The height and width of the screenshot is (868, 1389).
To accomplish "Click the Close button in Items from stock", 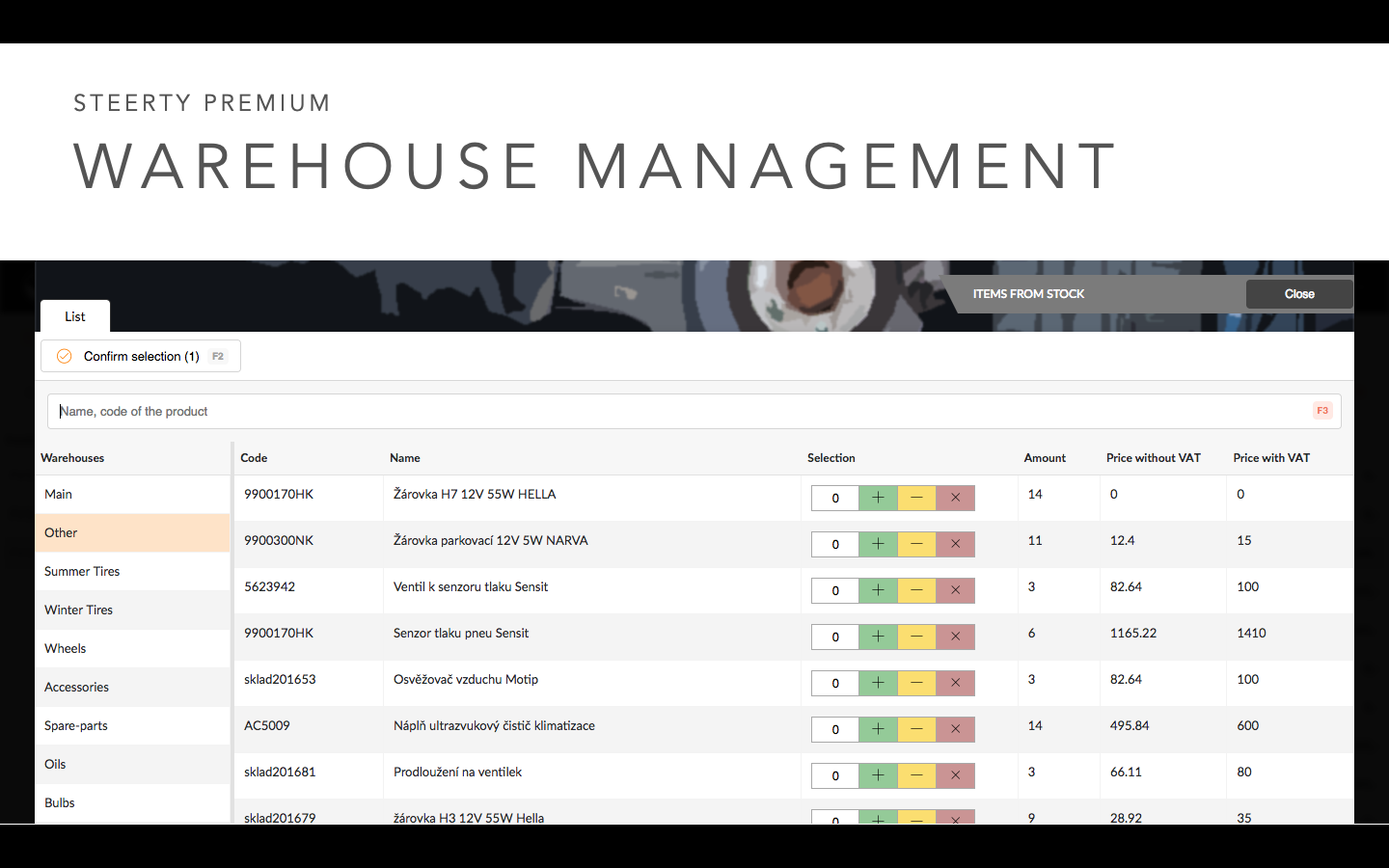I will coord(1299,294).
